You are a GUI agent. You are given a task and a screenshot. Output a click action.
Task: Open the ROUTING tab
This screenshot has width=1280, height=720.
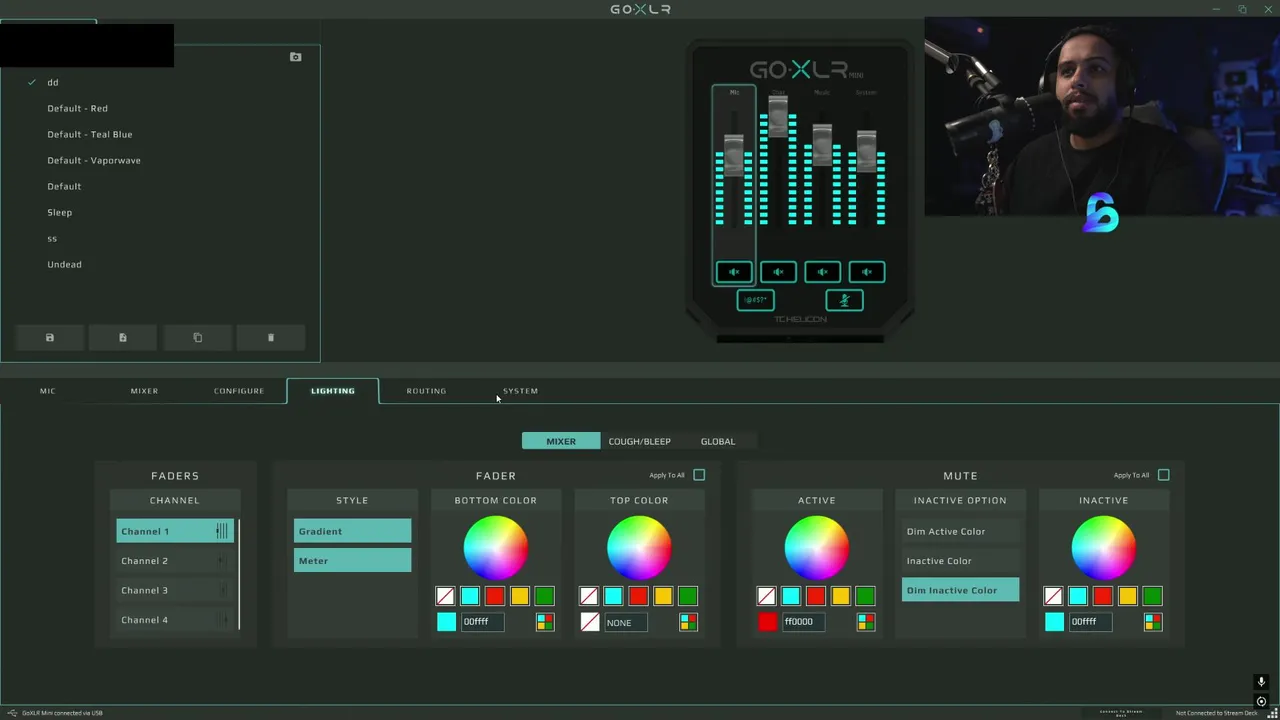pos(426,391)
